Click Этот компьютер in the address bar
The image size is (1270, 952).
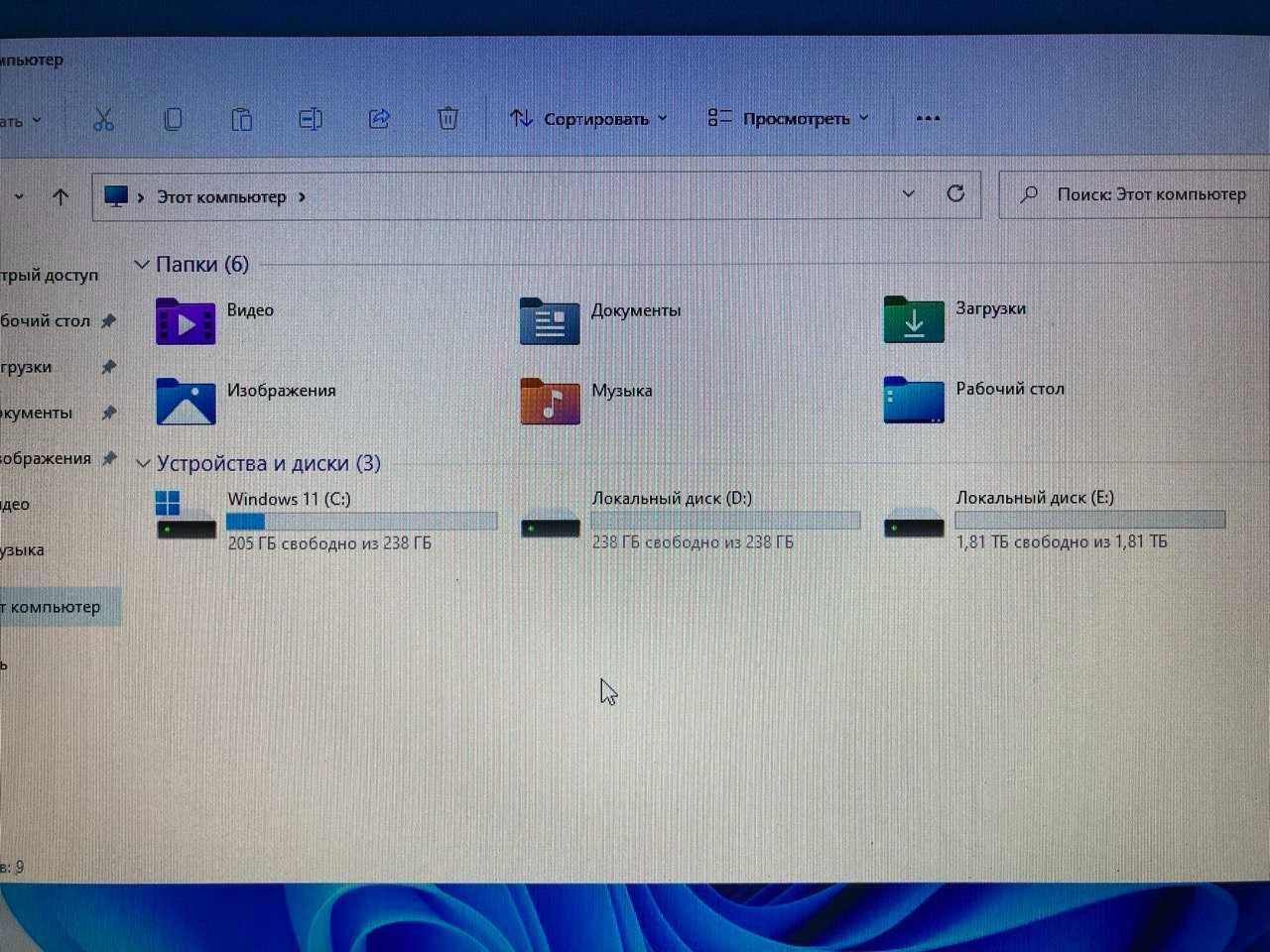point(221,197)
